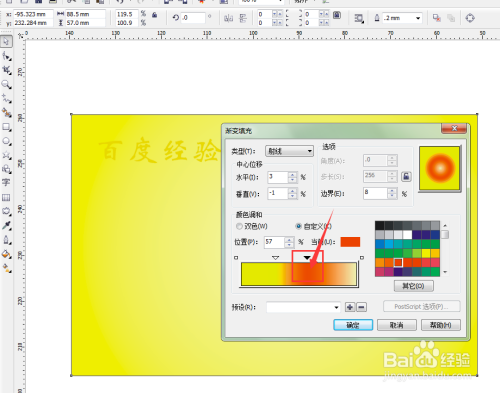Viewport: 500px width, 393px height.
Task: Click the Others (其它) button
Action: (x=414, y=286)
